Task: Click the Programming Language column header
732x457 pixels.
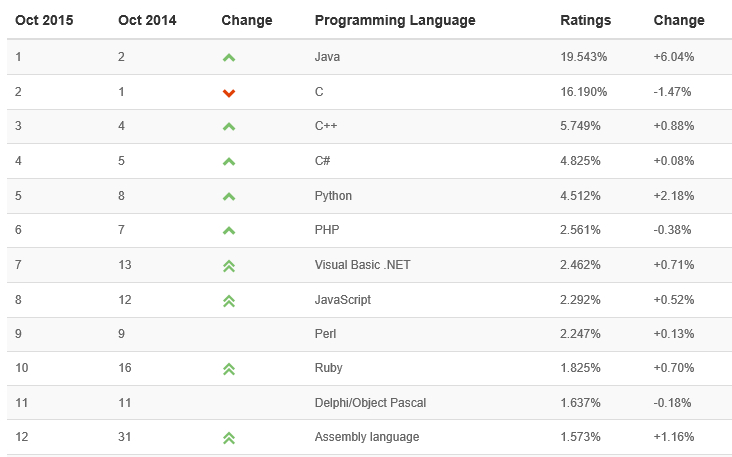Action: pyautogui.click(x=395, y=20)
